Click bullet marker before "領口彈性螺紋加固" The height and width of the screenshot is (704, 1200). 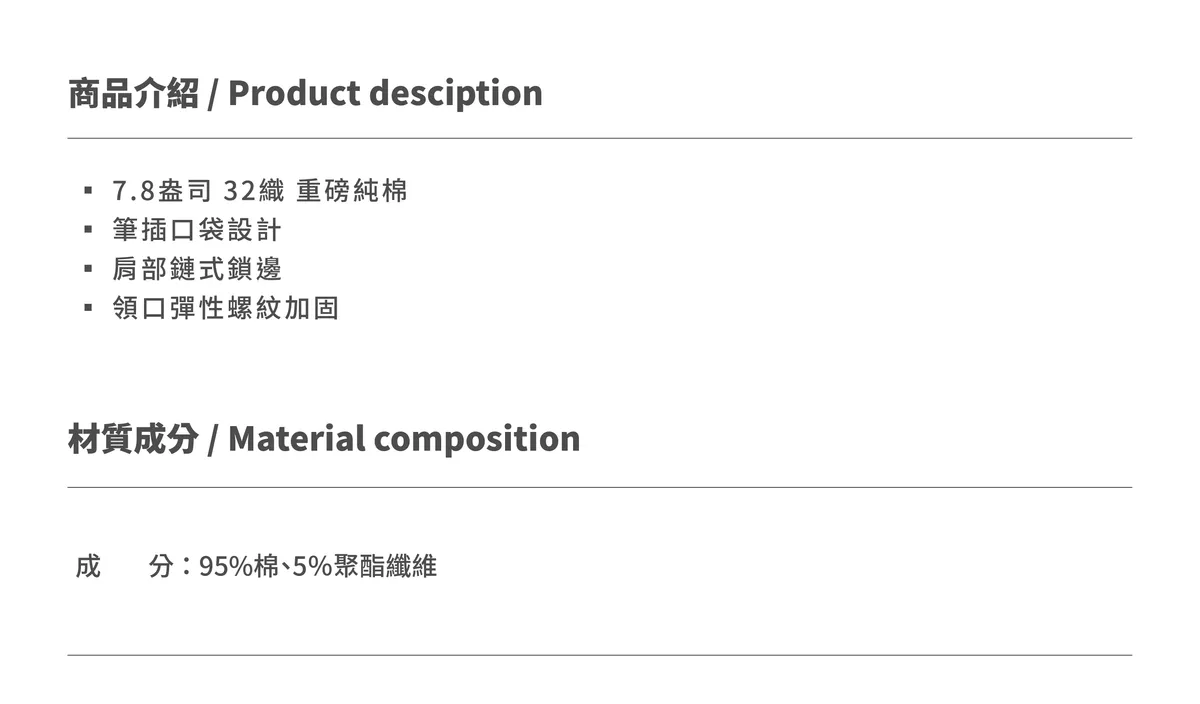tap(88, 308)
